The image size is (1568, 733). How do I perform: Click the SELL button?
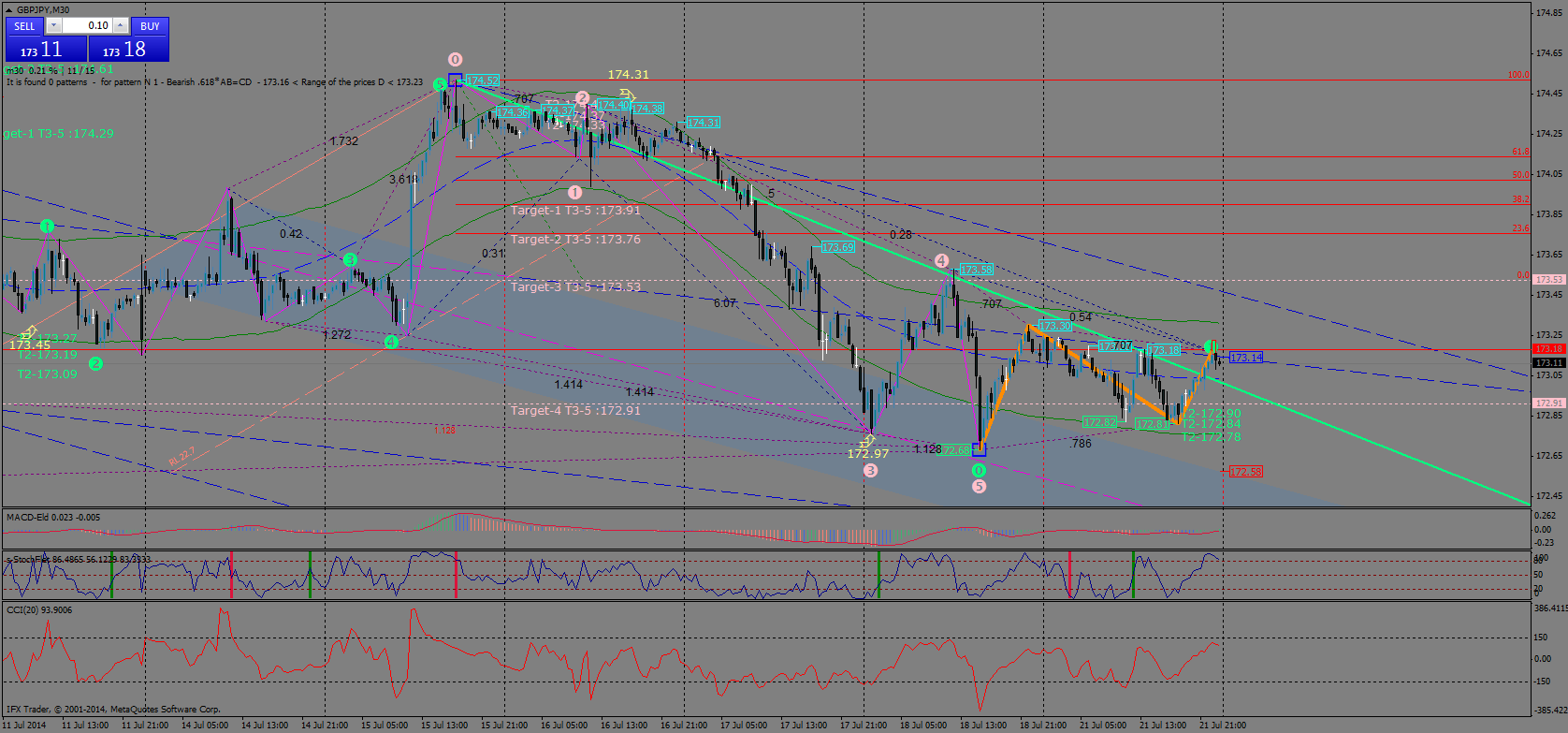coord(24,26)
